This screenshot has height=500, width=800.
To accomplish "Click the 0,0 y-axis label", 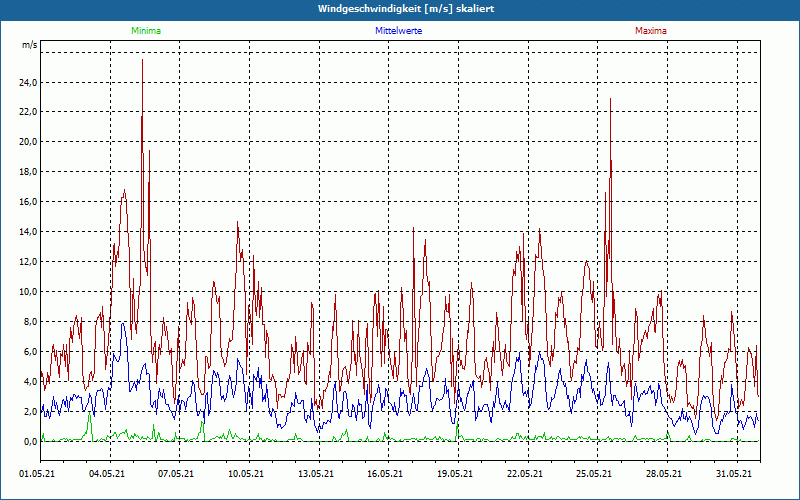I will 30,442.
